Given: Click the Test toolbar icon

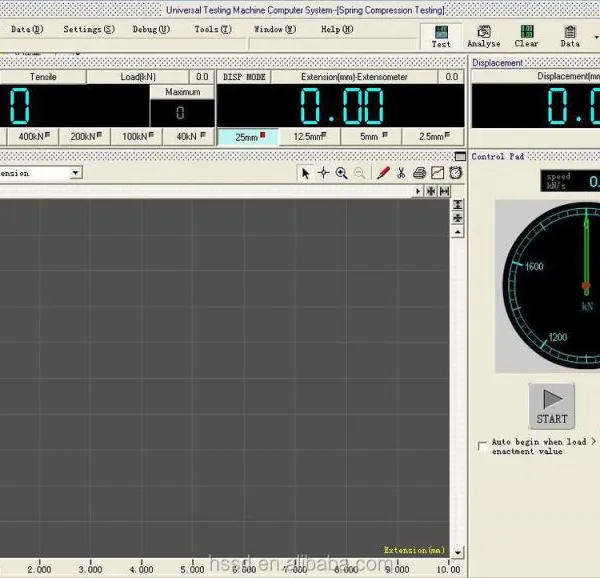Looking at the screenshot, I should click(x=441, y=37).
